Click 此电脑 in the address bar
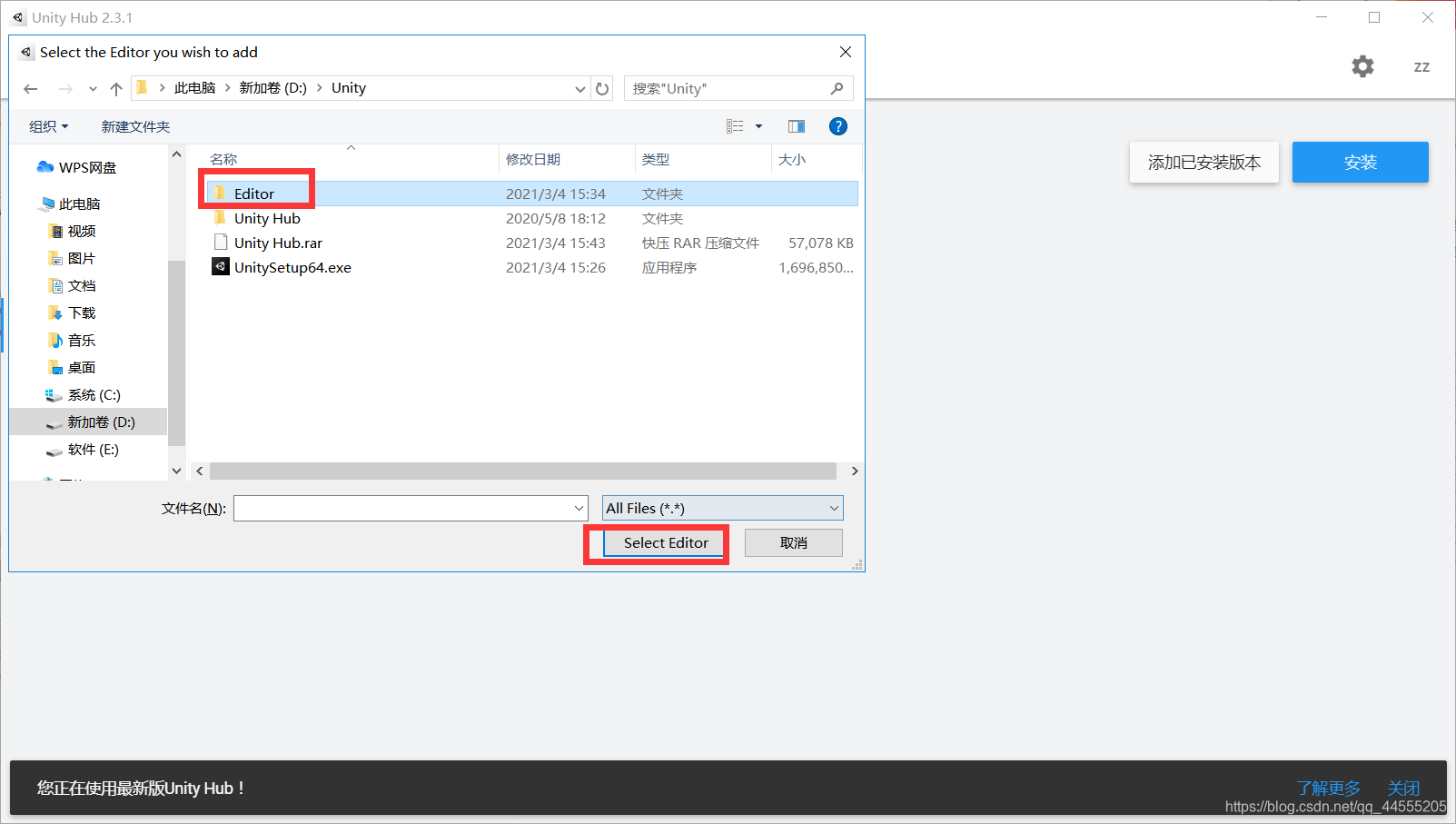Image resolution: width=1456 pixels, height=824 pixels. click(x=195, y=88)
